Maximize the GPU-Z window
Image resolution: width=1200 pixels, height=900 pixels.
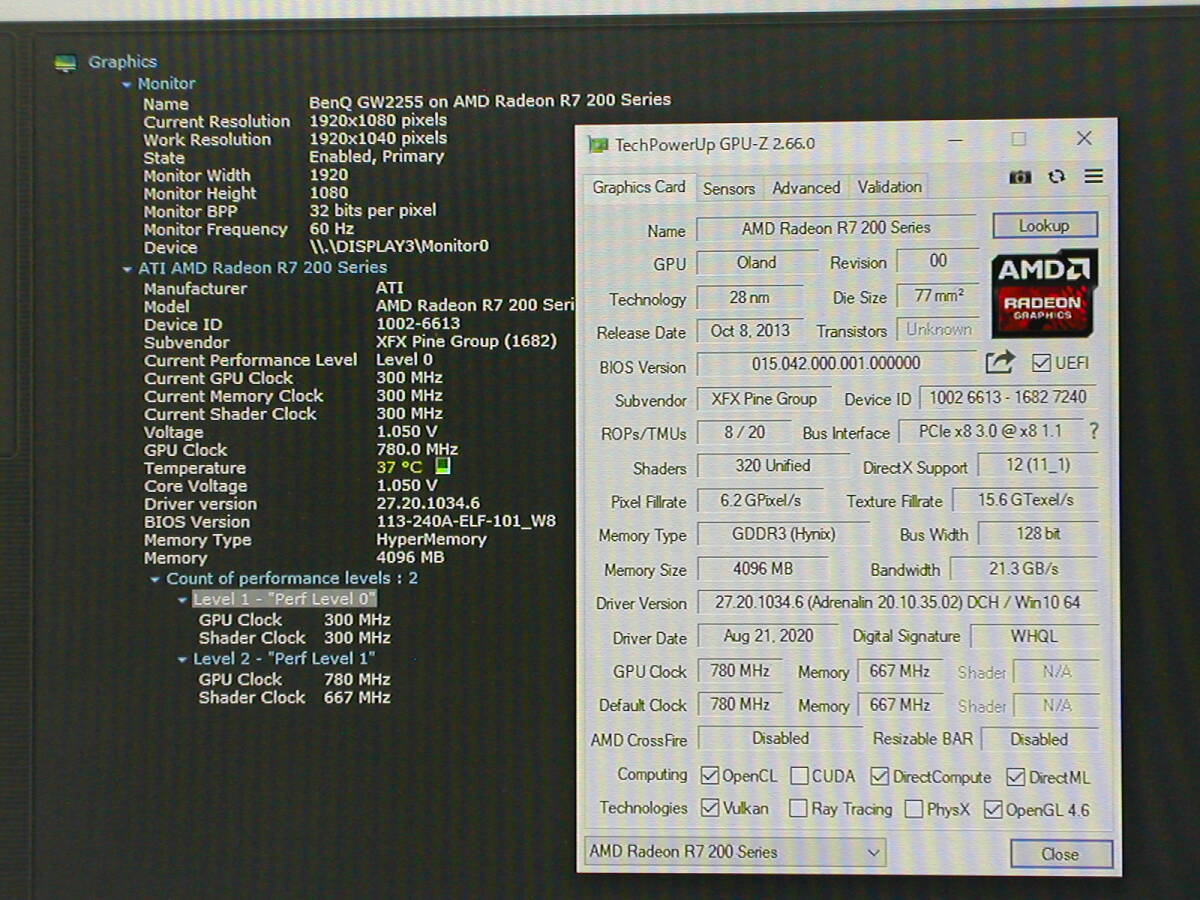point(1018,139)
